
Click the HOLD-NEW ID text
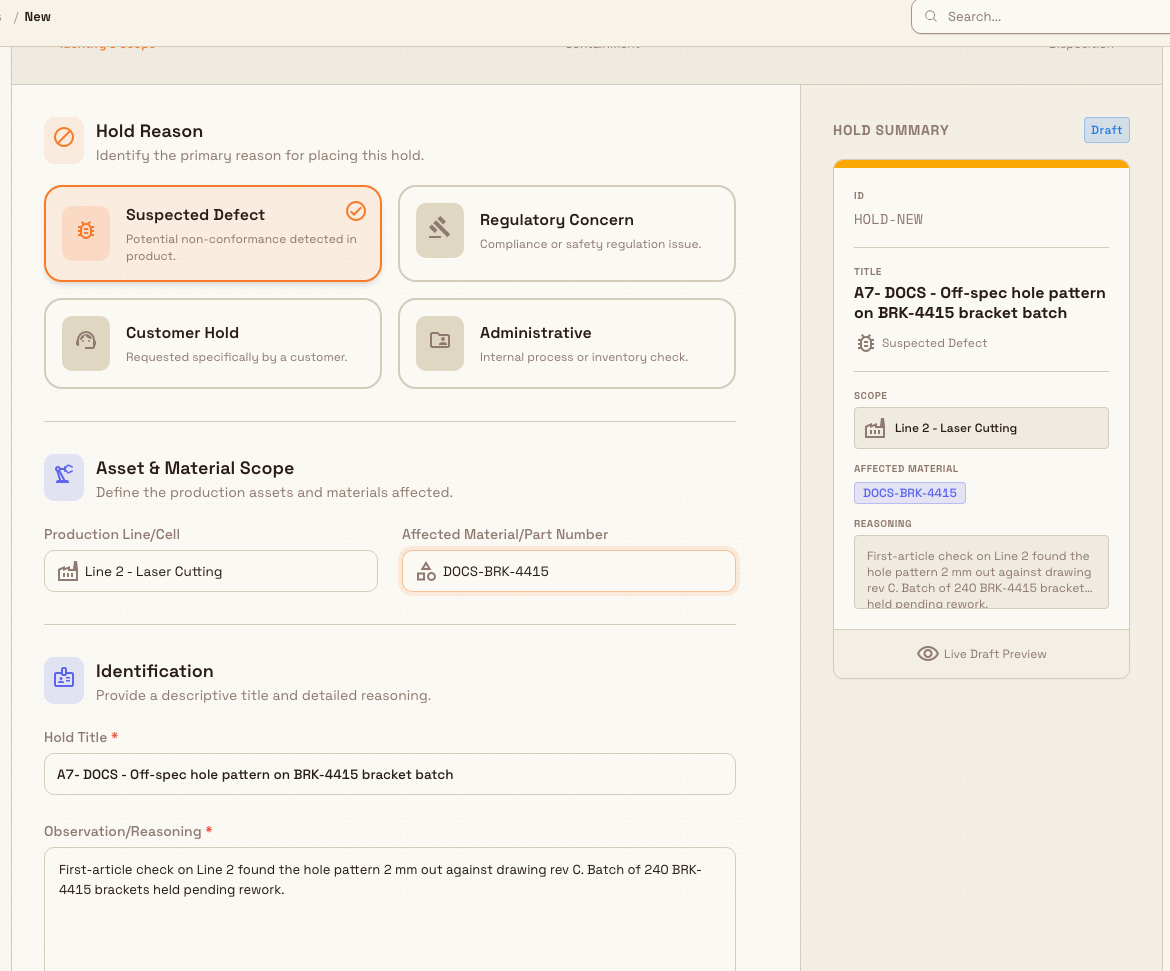pyautogui.click(x=888, y=219)
